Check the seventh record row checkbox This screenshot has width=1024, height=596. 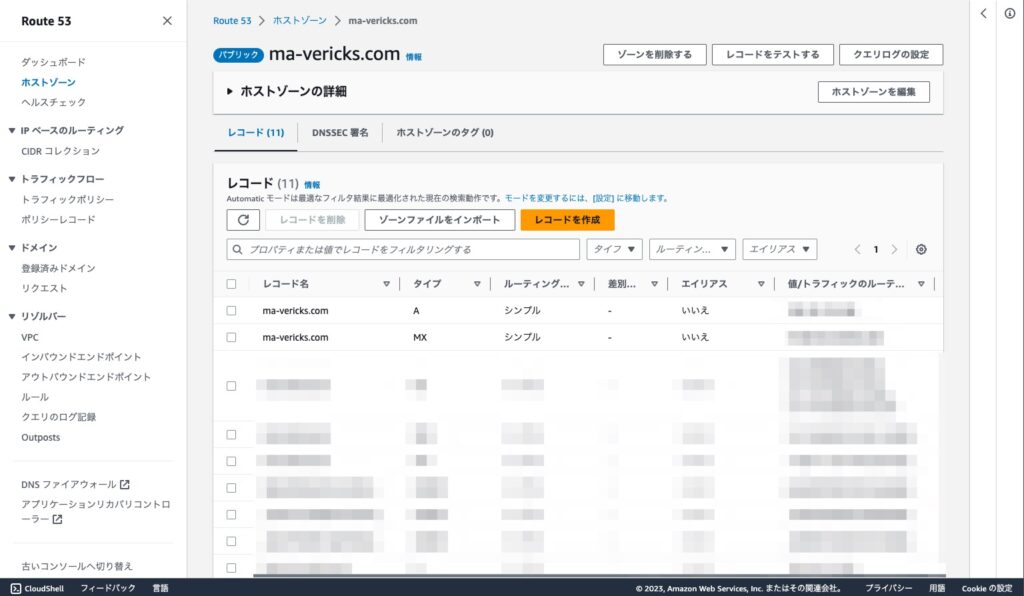[x=231, y=515]
